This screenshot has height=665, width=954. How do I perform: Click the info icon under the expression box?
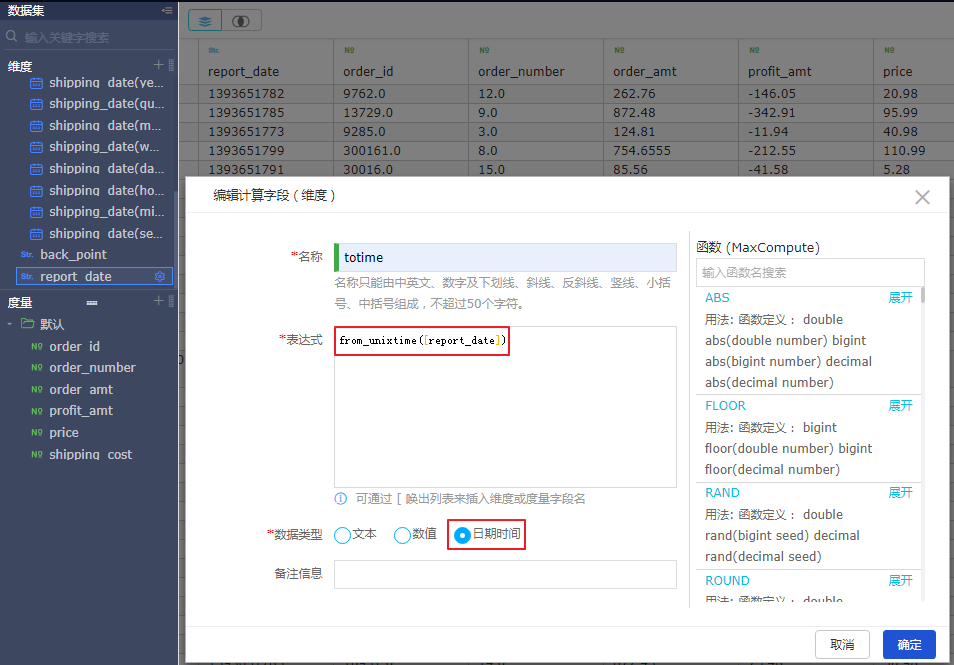pos(341,499)
